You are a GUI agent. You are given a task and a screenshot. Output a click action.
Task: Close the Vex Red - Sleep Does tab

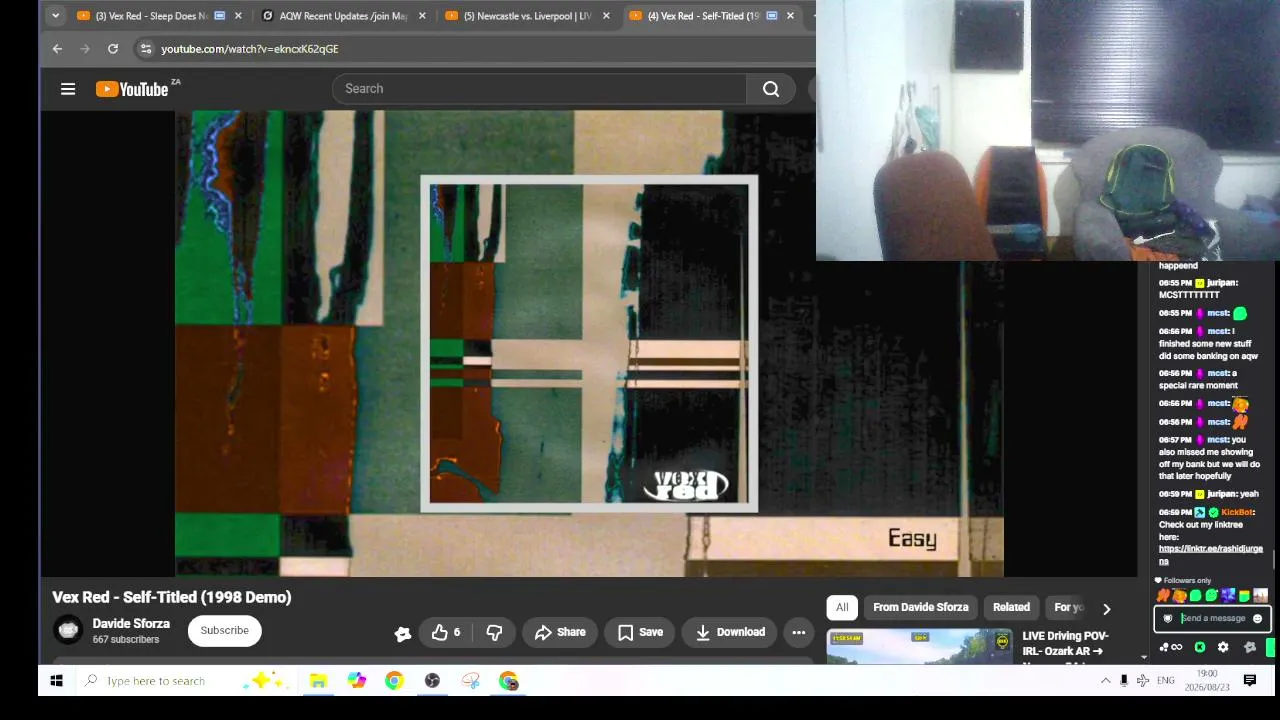(x=238, y=16)
